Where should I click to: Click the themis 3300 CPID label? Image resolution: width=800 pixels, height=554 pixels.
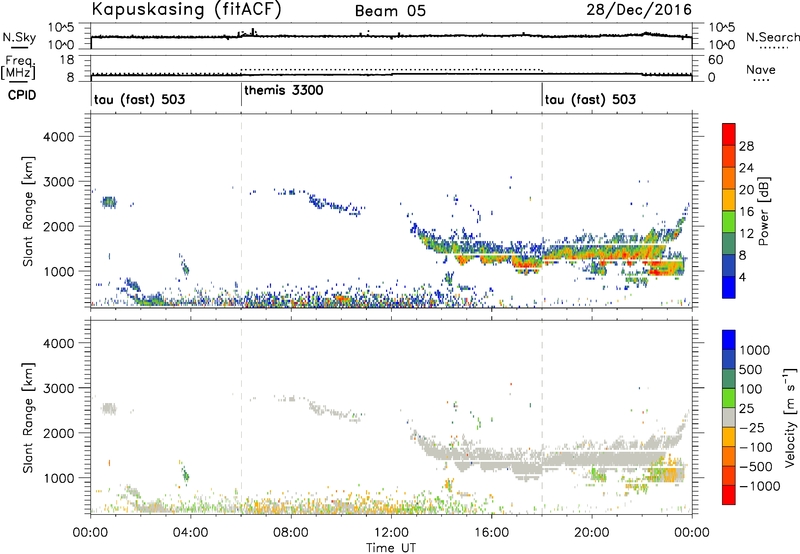pos(284,90)
